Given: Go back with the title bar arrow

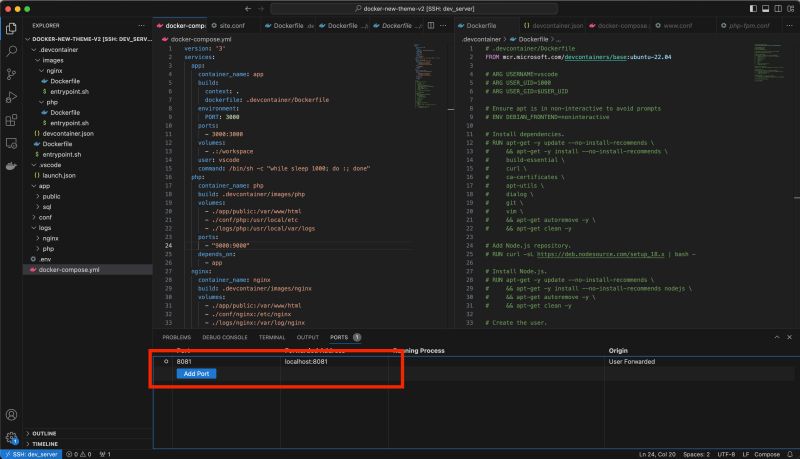Looking at the screenshot, I should tap(247, 9).
